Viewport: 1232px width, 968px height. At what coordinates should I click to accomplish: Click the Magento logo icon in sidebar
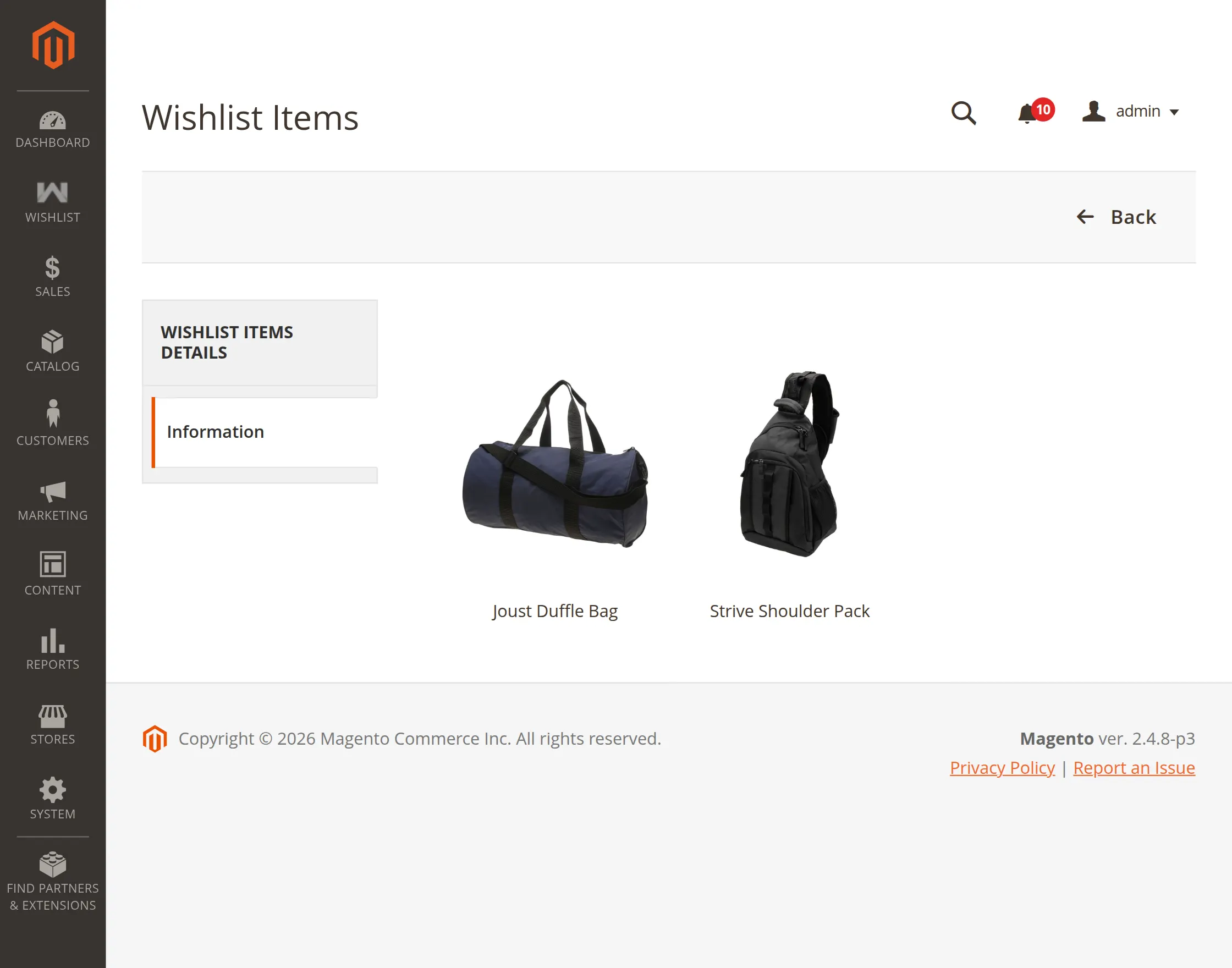(x=53, y=45)
